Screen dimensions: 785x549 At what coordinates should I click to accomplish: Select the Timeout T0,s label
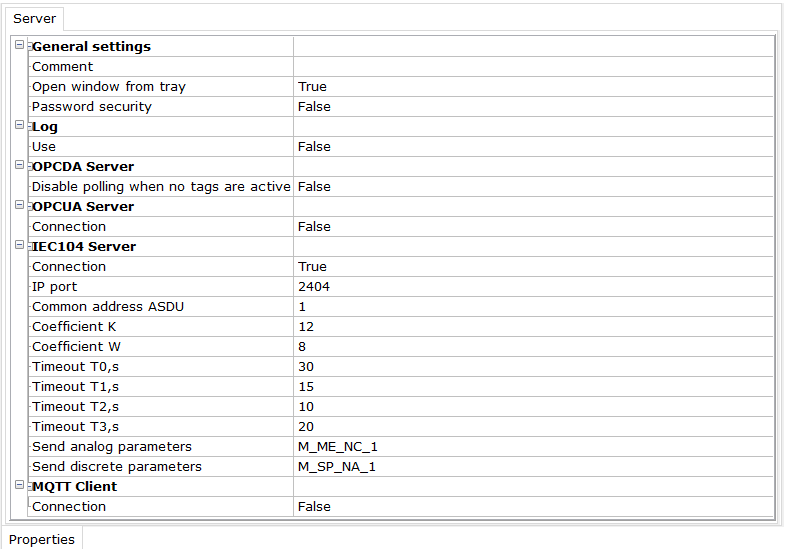point(76,367)
